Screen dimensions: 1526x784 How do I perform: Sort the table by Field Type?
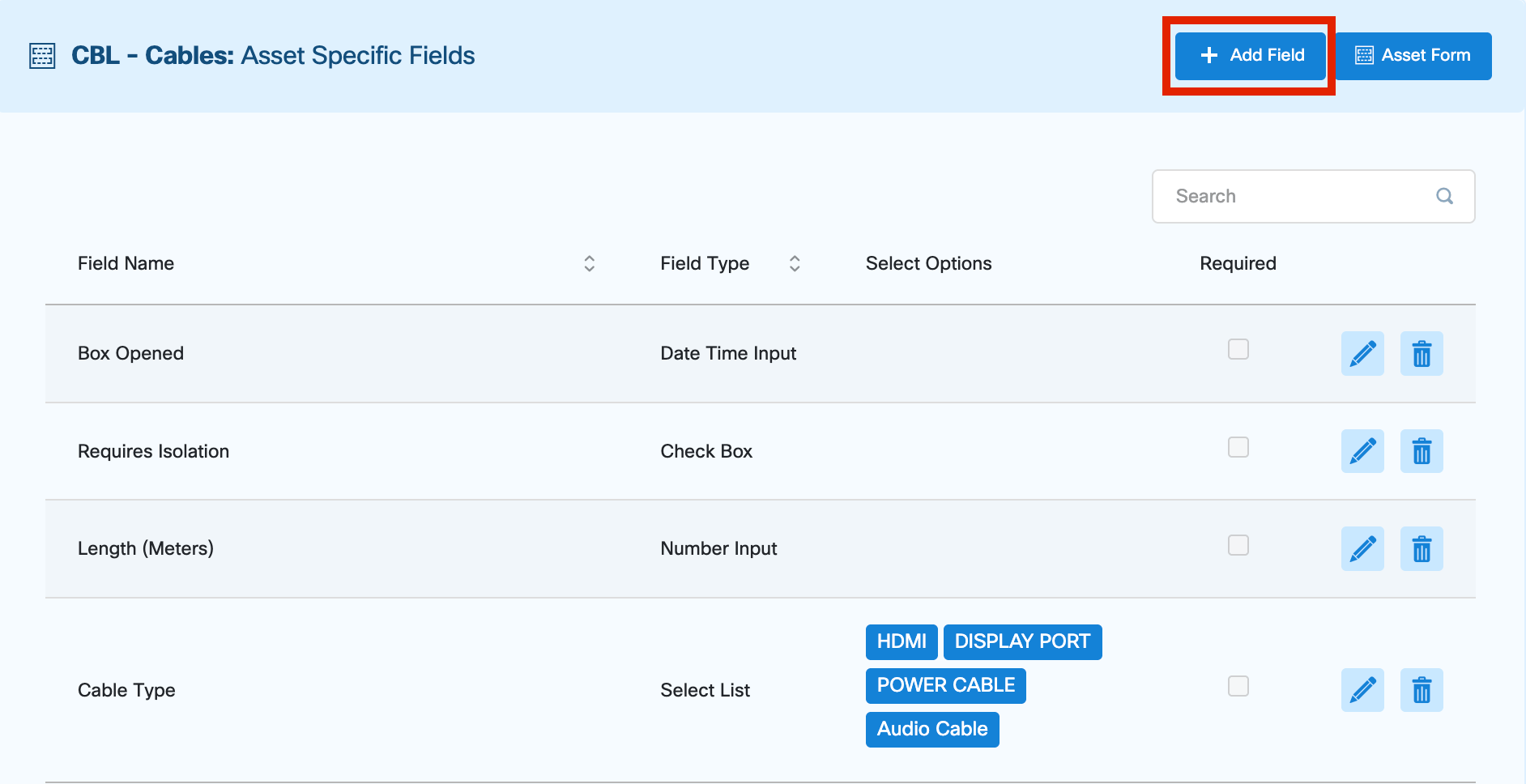[795, 263]
